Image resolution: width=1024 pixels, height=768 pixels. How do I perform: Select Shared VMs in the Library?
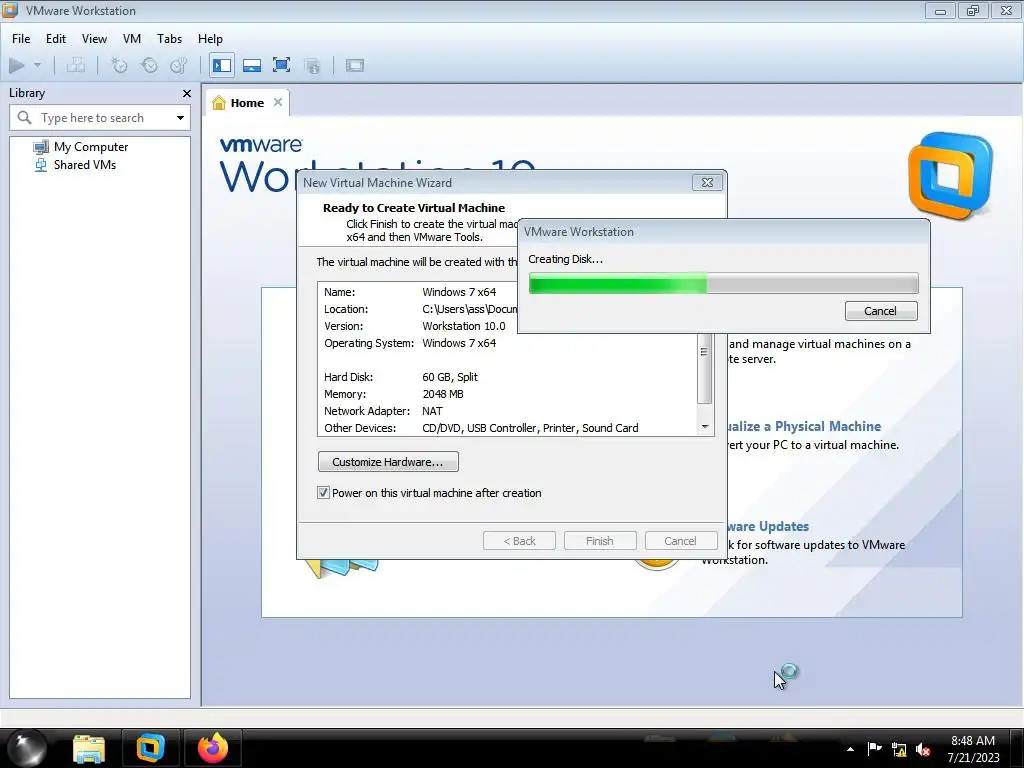click(84, 165)
